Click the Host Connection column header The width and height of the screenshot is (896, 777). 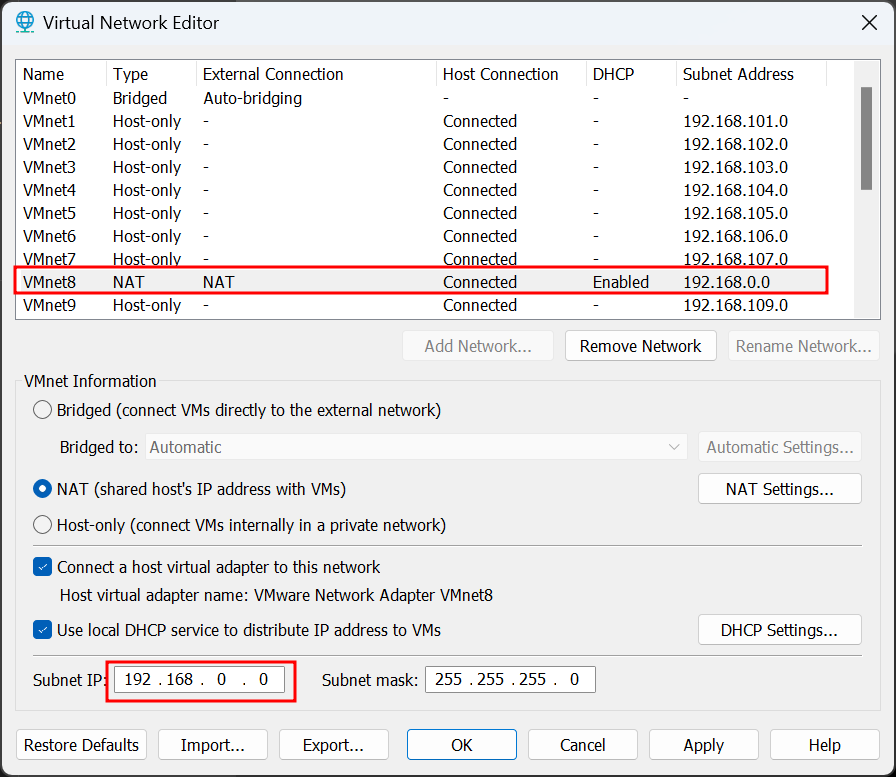point(511,74)
